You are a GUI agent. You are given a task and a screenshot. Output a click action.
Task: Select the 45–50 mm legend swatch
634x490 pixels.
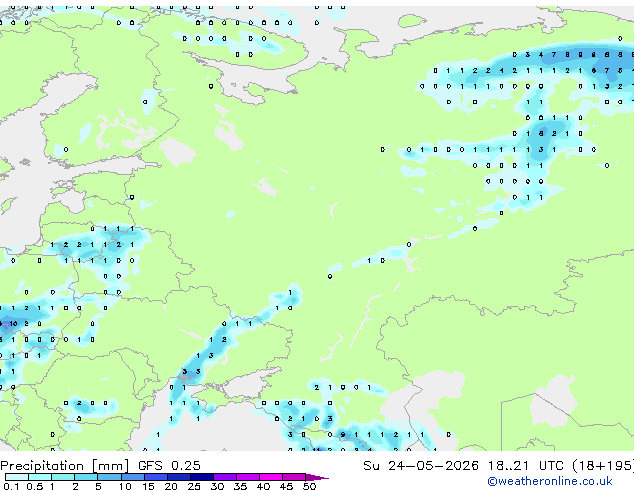pos(294,477)
